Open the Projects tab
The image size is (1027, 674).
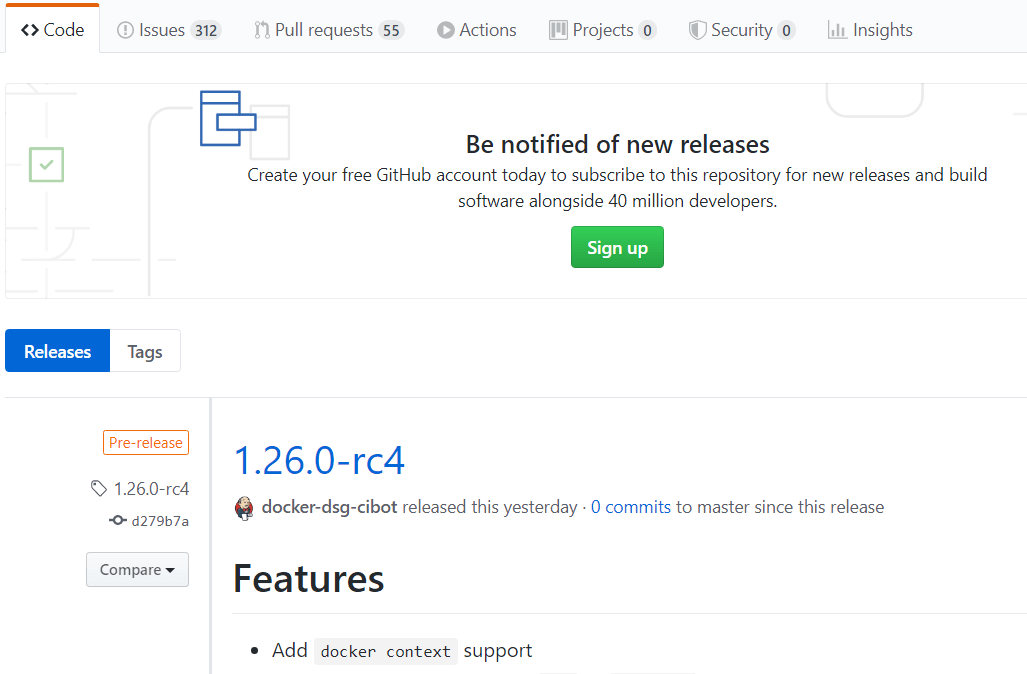603,30
